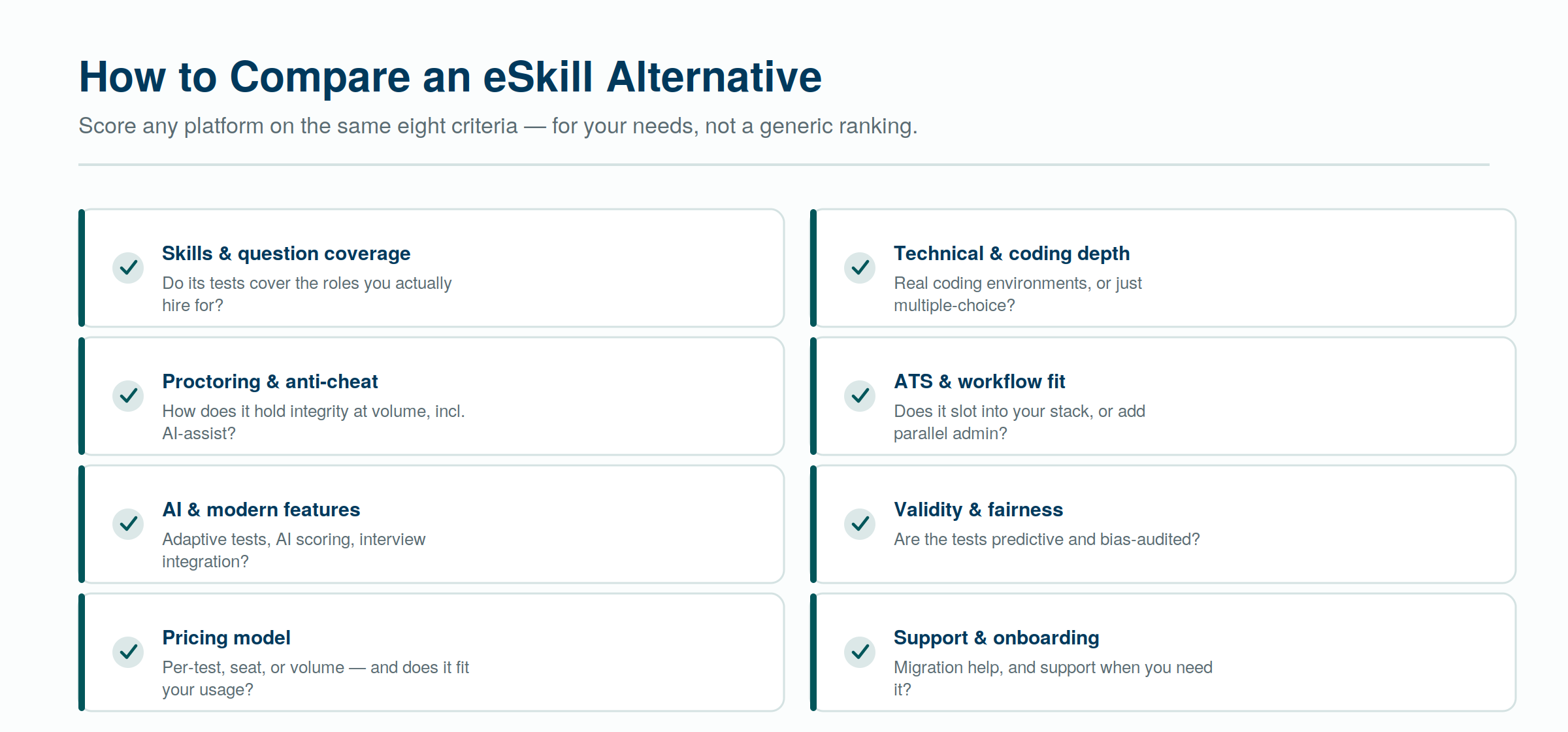Viewport: 1568px width, 732px height.
Task: Click the checkmark icon beside Proctoring & anti-cheat
Action: (x=128, y=396)
